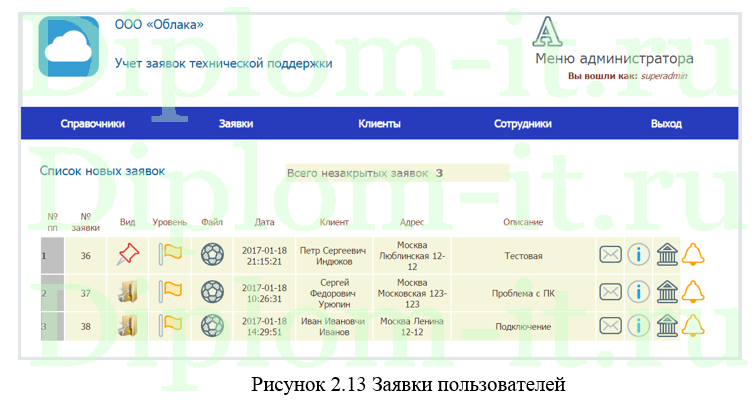The height and width of the screenshot is (400, 756).
Task: Click the Вид column header
Action: click(x=127, y=222)
